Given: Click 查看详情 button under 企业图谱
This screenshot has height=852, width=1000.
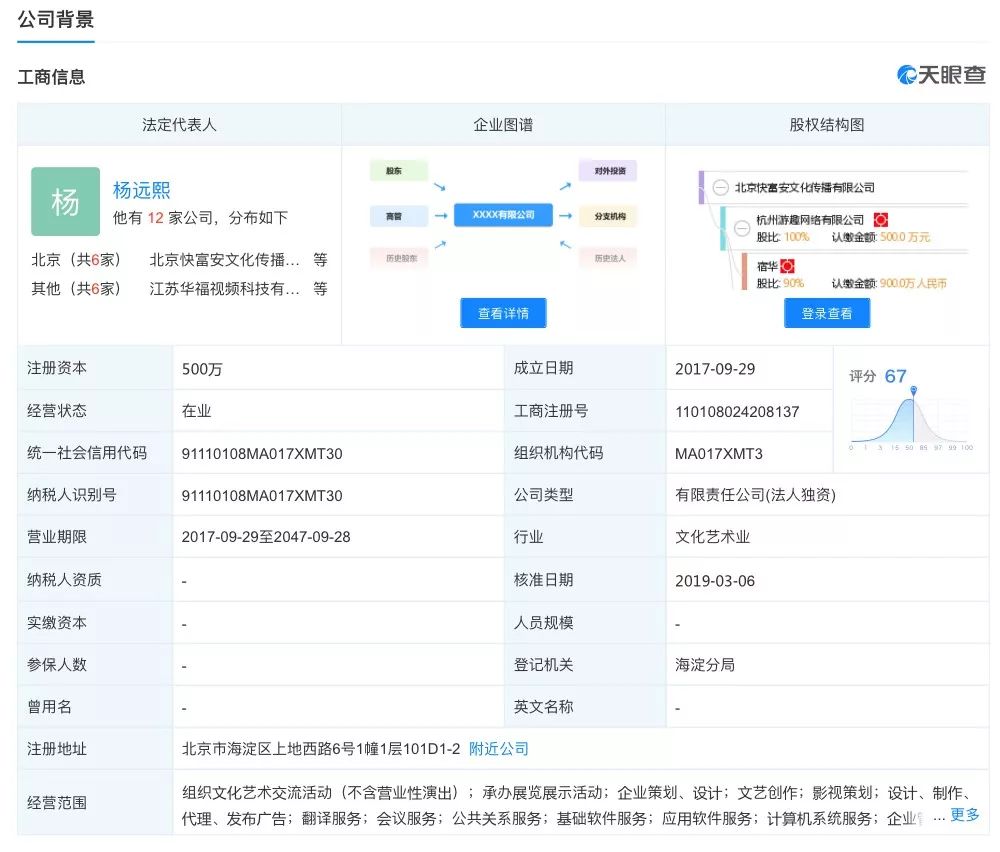Looking at the screenshot, I should pos(503,313).
